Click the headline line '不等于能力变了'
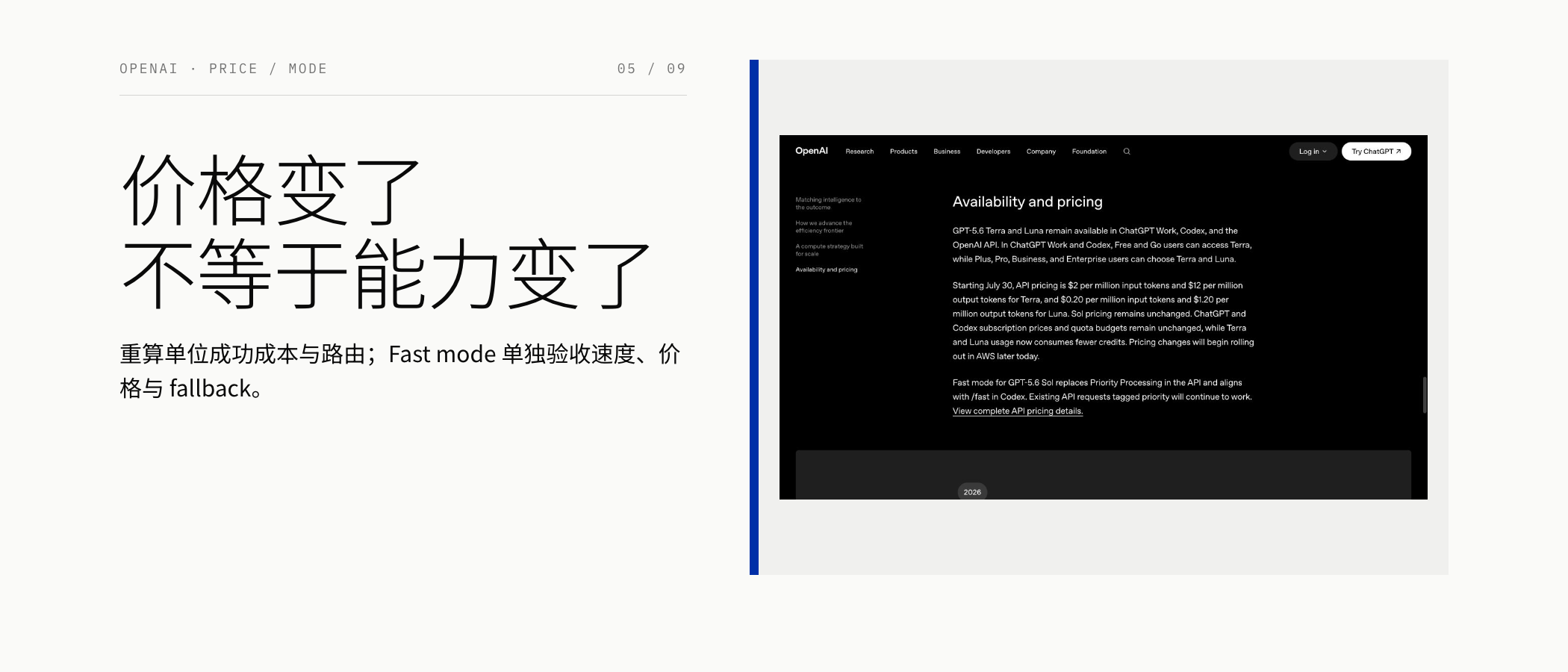Screen dimensions: 1568x672 click(386, 273)
